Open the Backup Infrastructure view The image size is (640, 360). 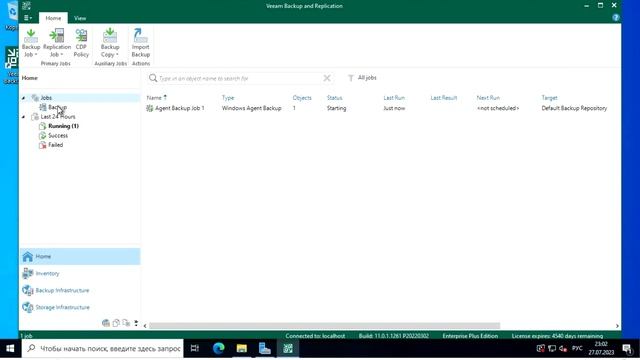click(x=80, y=290)
